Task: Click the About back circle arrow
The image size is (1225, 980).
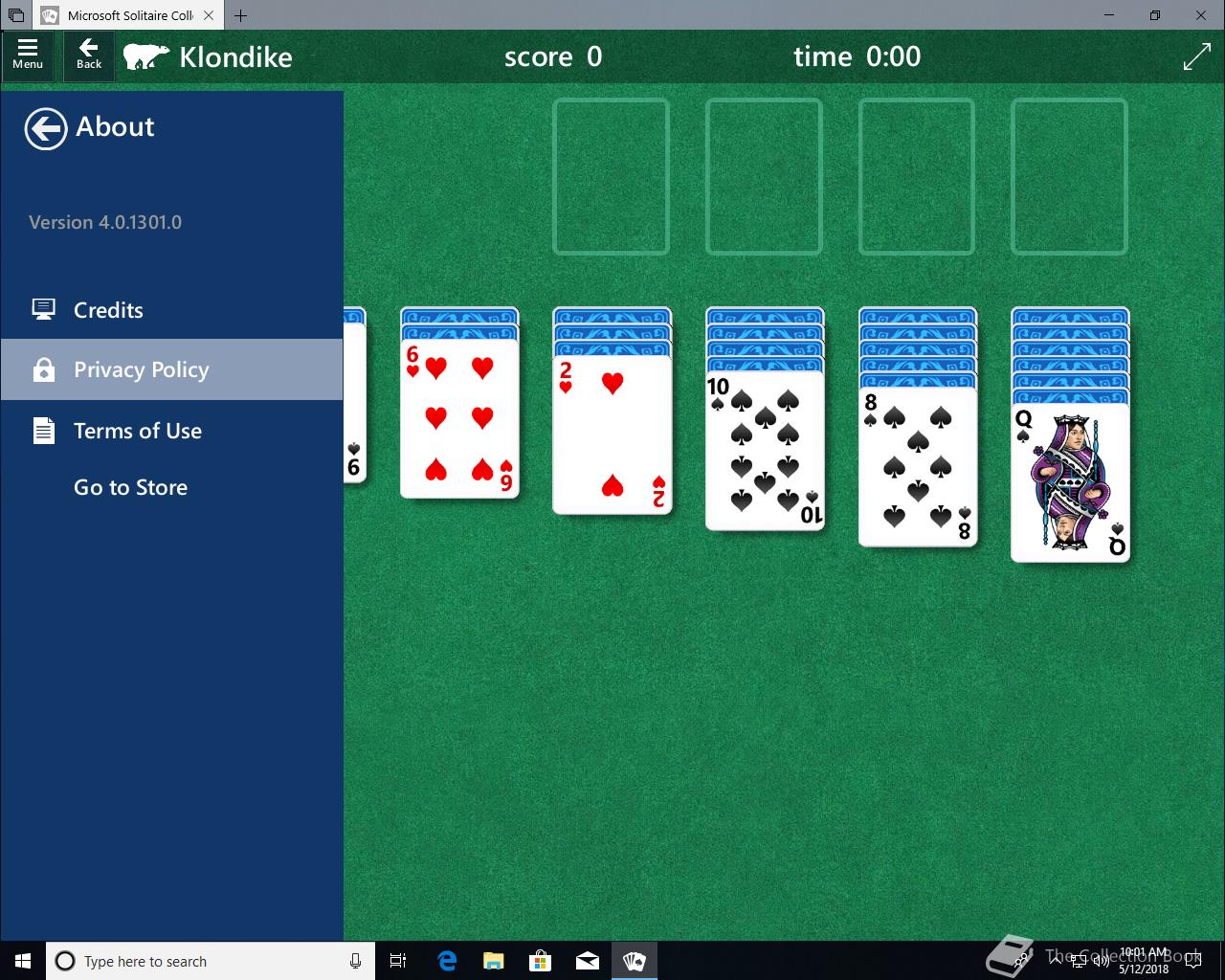Action: (x=45, y=128)
